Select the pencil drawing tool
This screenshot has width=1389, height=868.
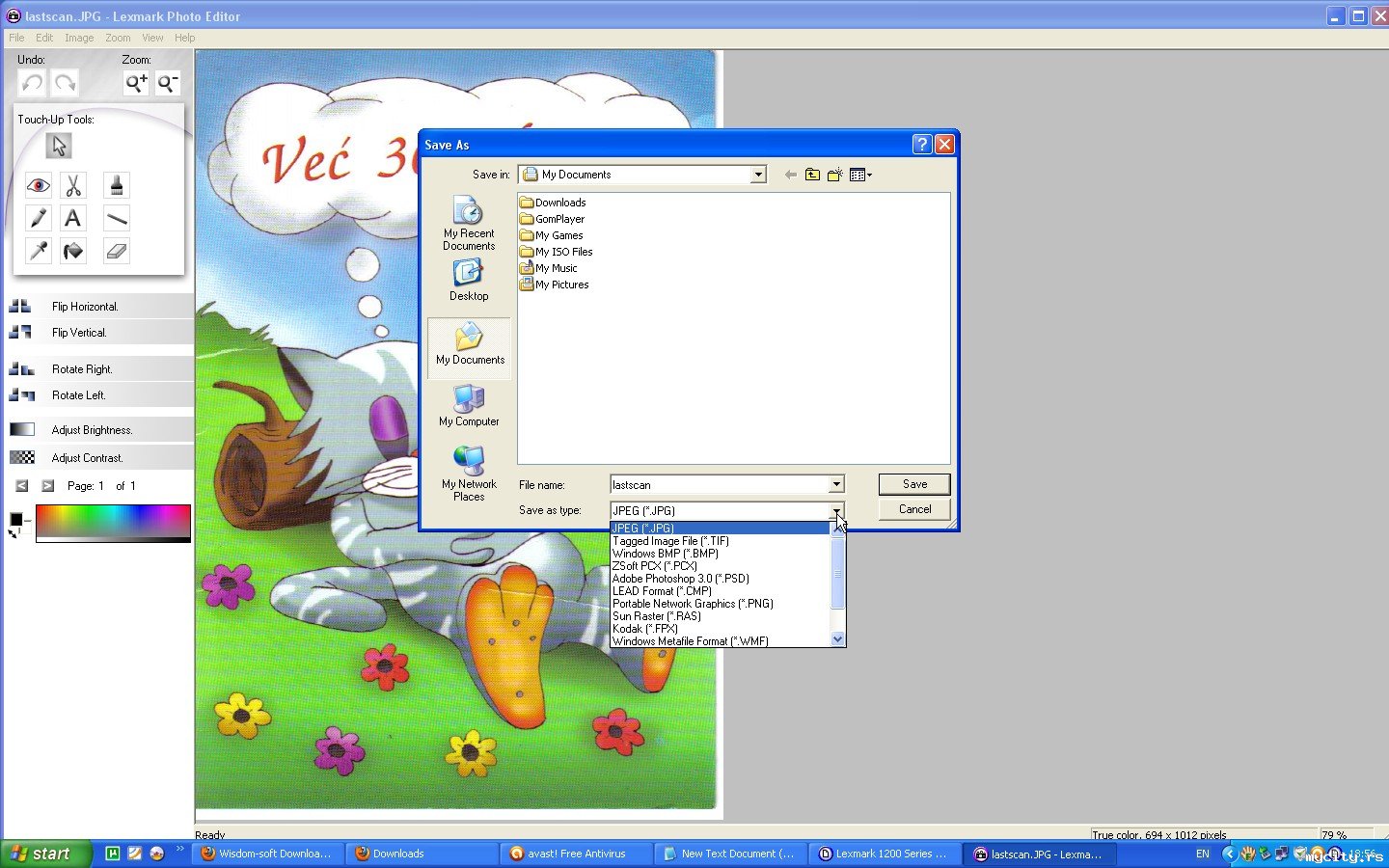click(39, 218)
